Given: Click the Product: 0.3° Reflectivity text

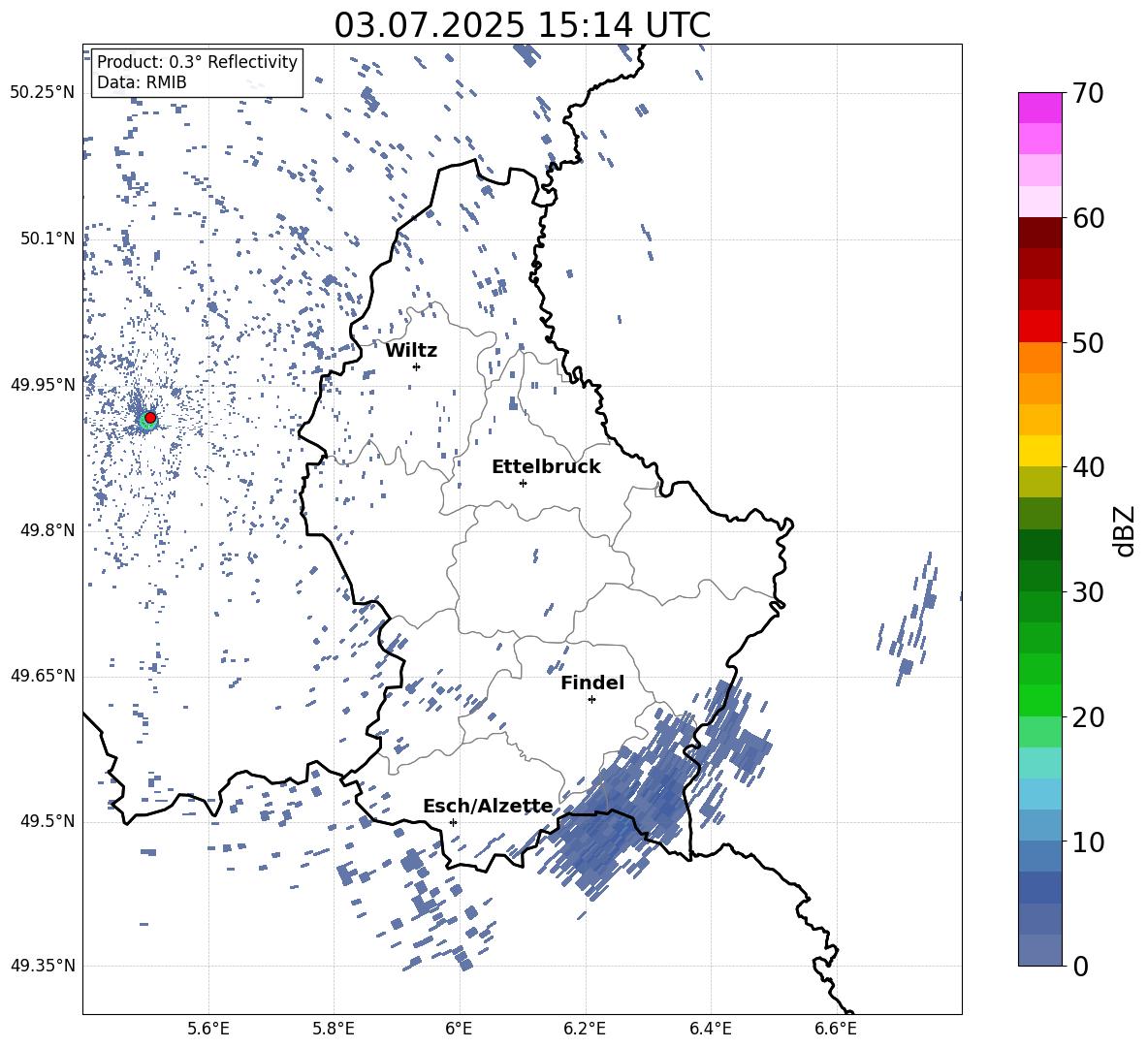Looking at the screenshot, I should tap(197, 61).
